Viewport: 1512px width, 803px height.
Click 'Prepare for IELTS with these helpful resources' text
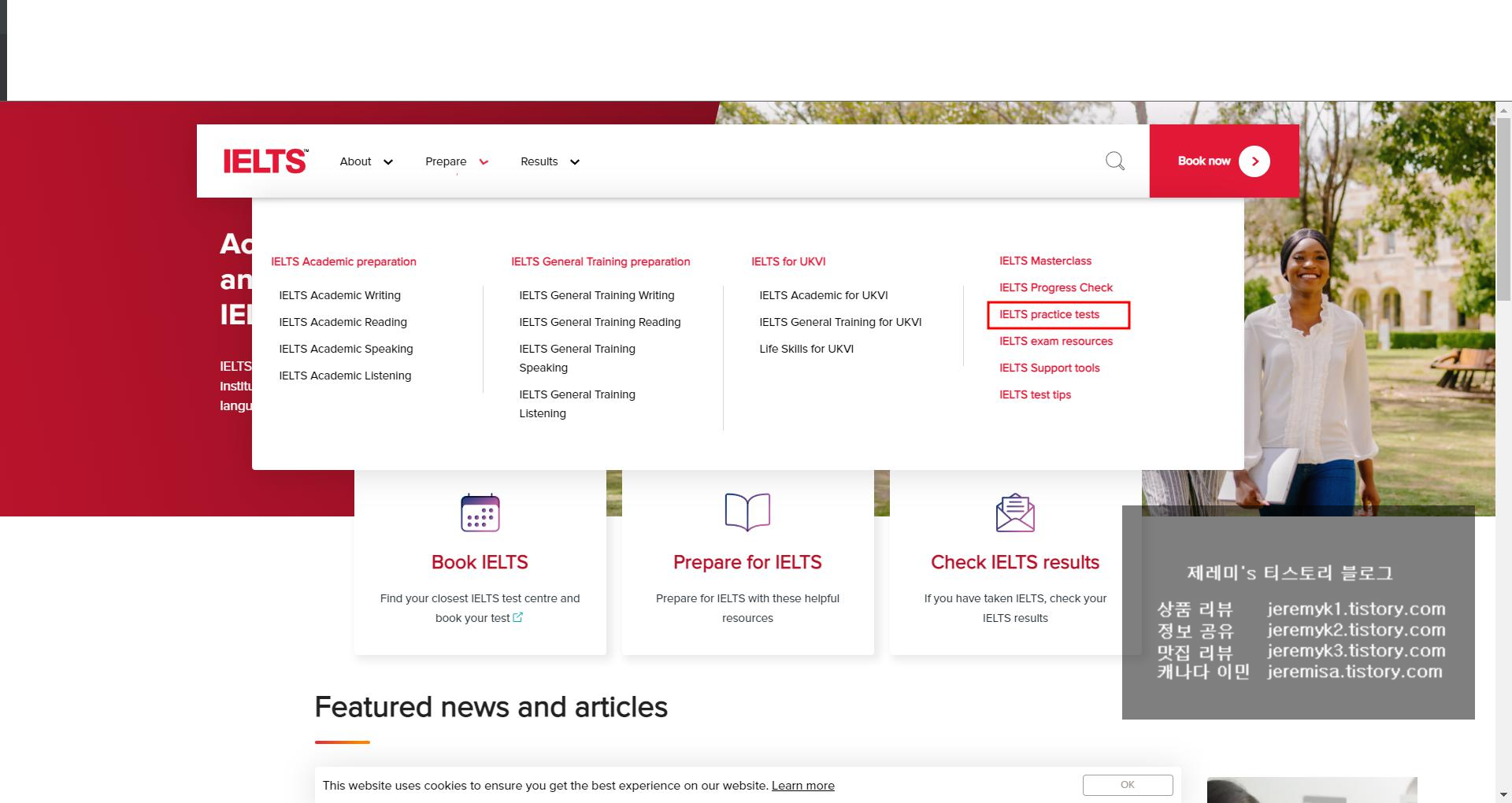(x=747, y=608)
